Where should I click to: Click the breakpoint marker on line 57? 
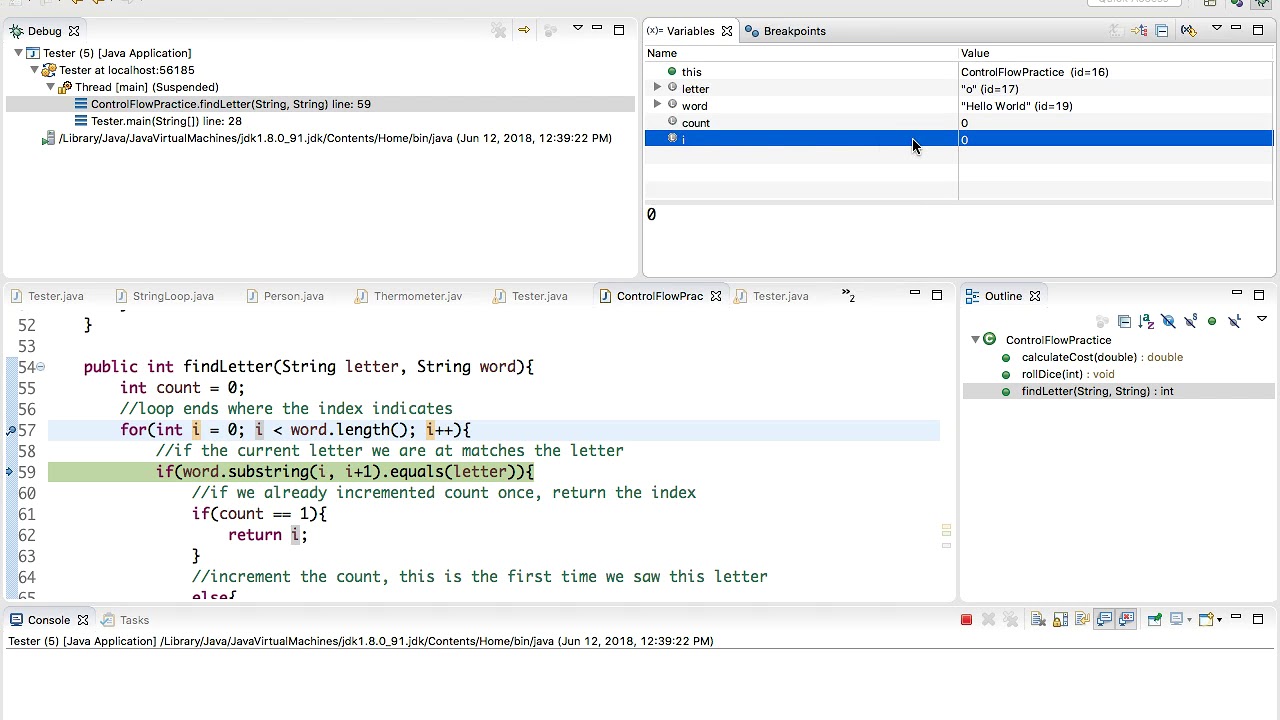(10, 430)
